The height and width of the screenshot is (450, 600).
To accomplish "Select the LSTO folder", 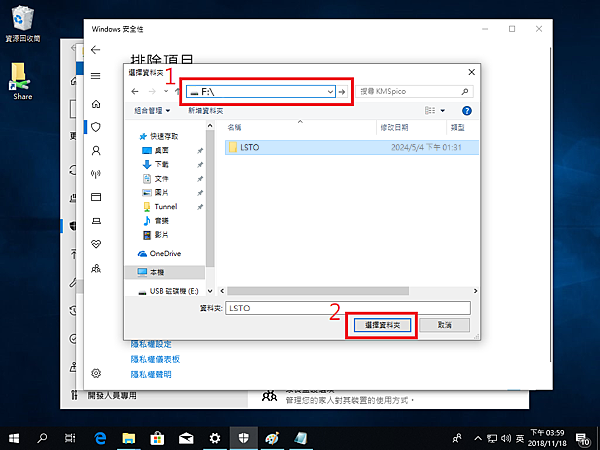I will pyautogui.click(x=250, y=146).
